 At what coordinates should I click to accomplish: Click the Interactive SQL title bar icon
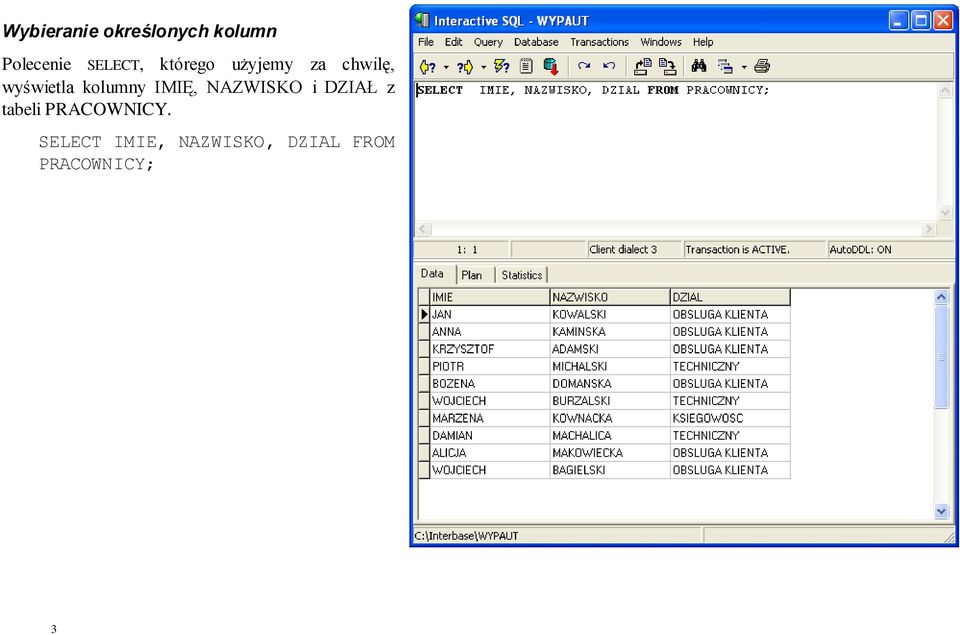[422, 20]
